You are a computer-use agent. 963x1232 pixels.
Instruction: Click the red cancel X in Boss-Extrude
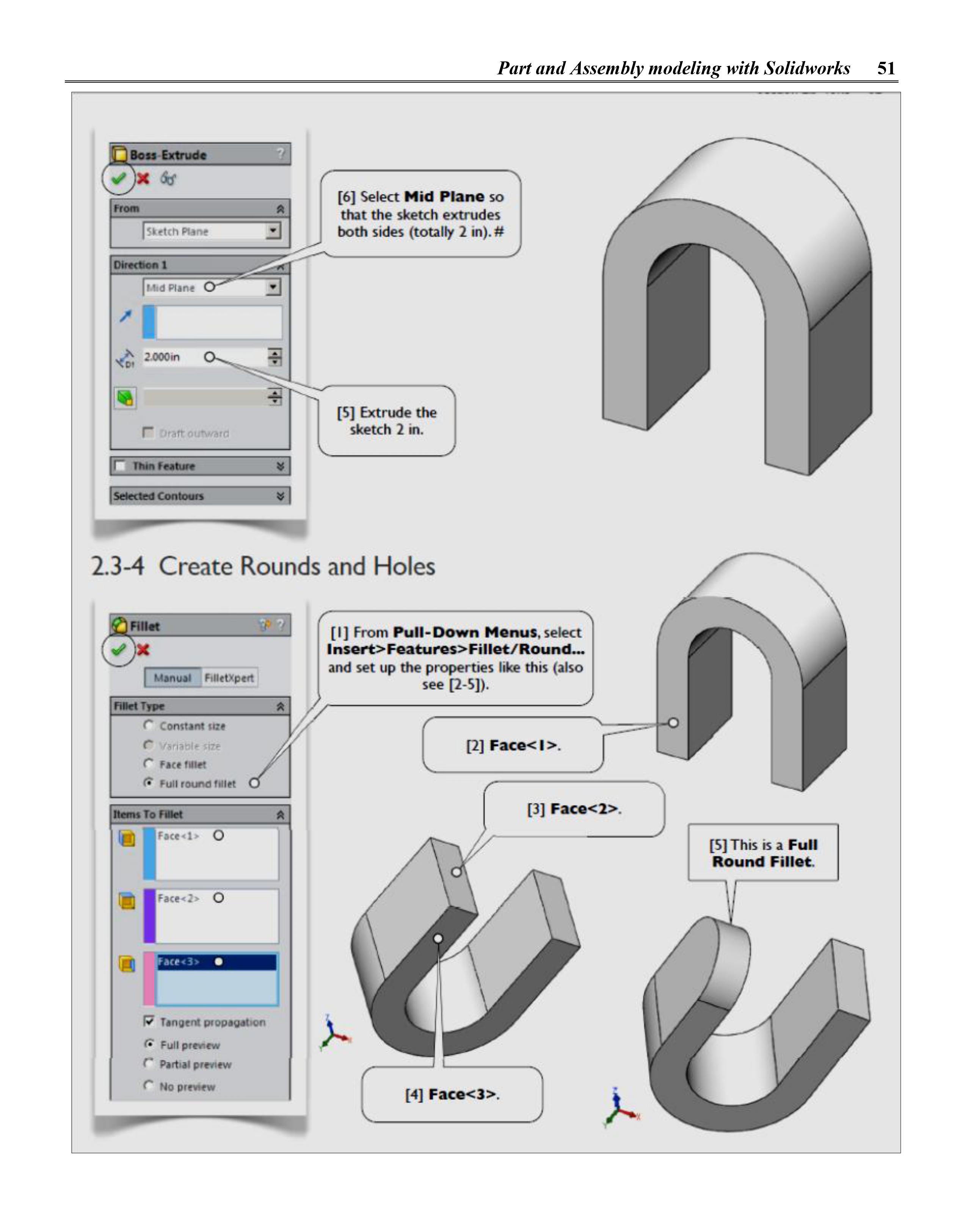click(x=143, y=178)
